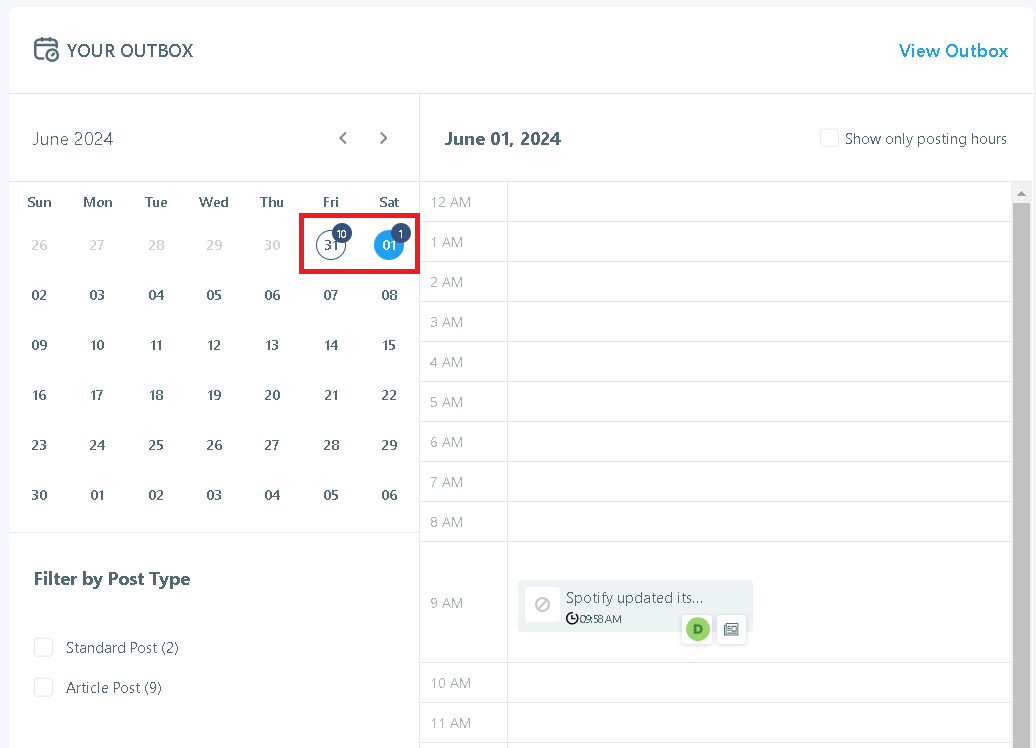Check the Standard Post (2) filter

tap(43, 647)
